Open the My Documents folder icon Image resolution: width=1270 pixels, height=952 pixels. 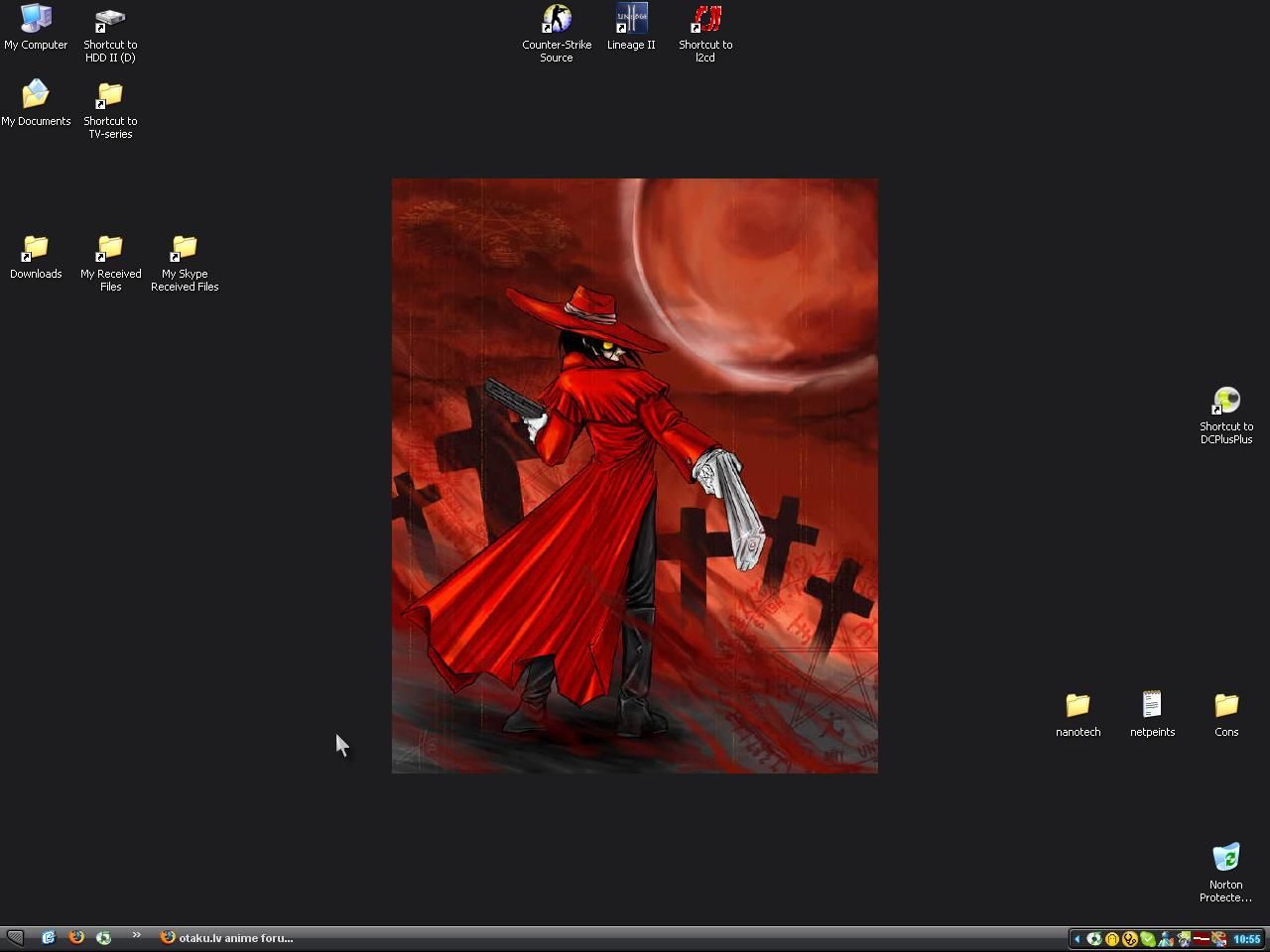[36, 103]
